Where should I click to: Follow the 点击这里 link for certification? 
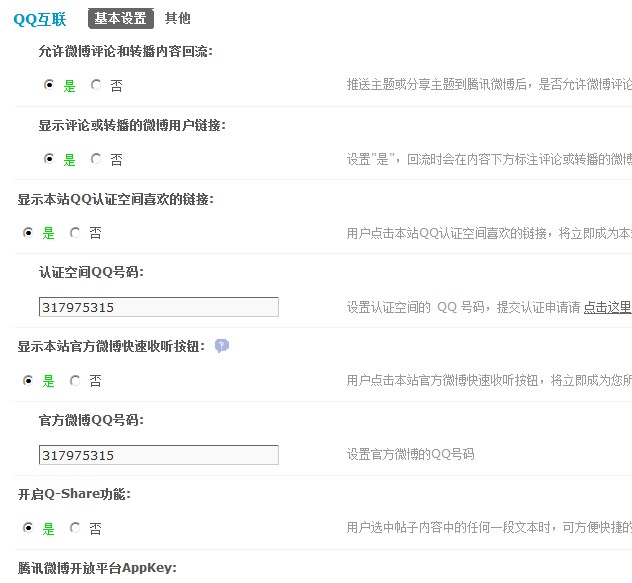coord(607,307)
